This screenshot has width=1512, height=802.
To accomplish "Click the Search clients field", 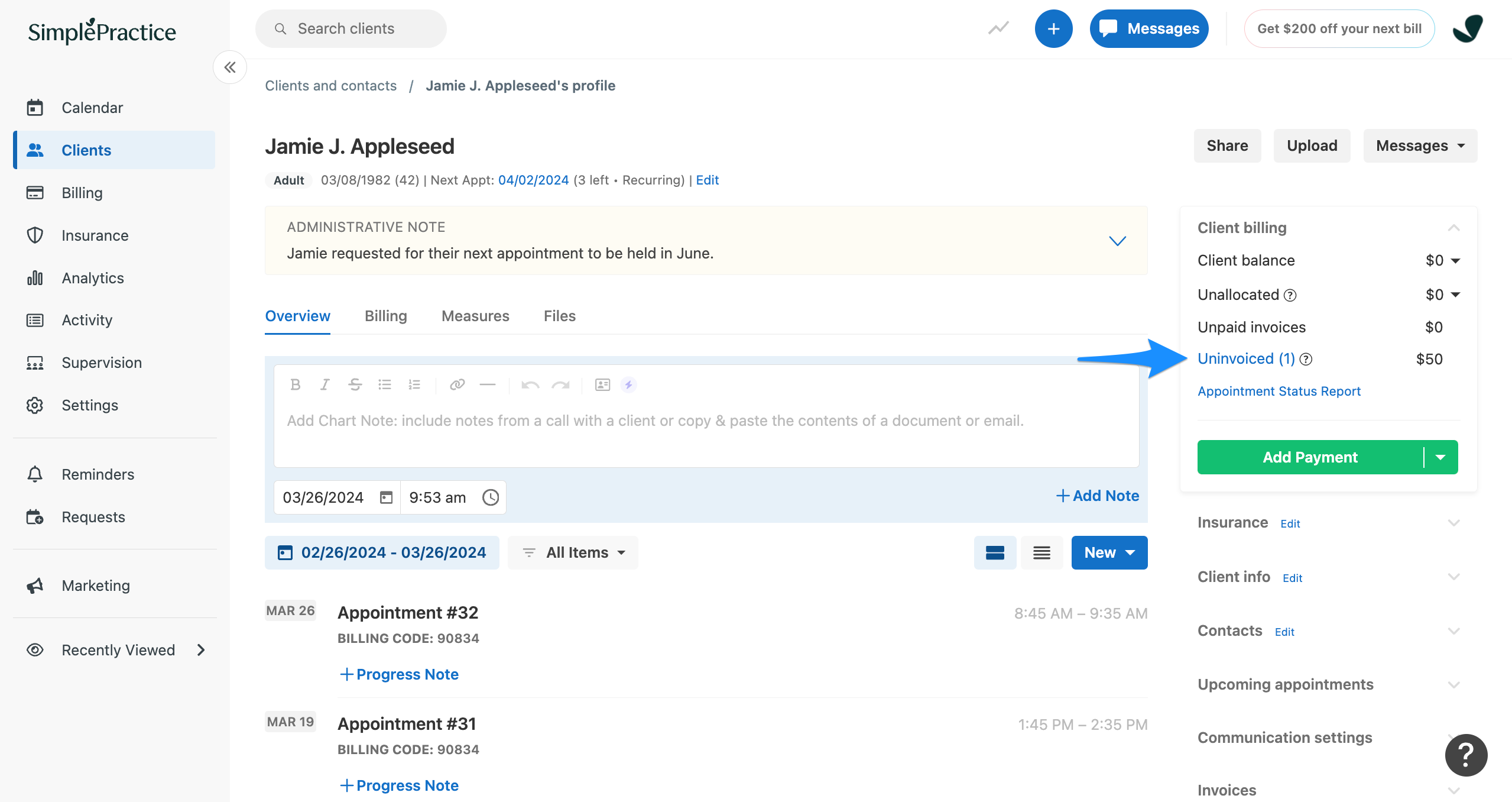I will coord(351,28).
